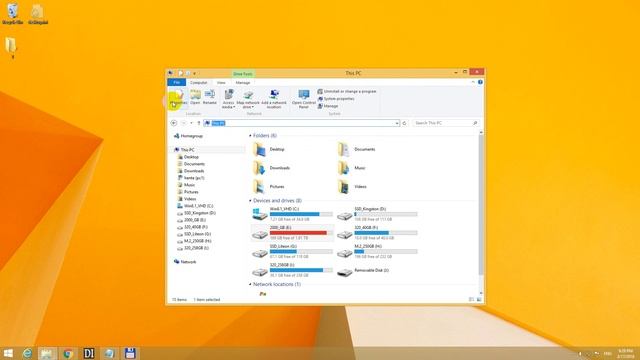Open the address bar history dropdown
The image size is (640, 360).
pos(397,123)
